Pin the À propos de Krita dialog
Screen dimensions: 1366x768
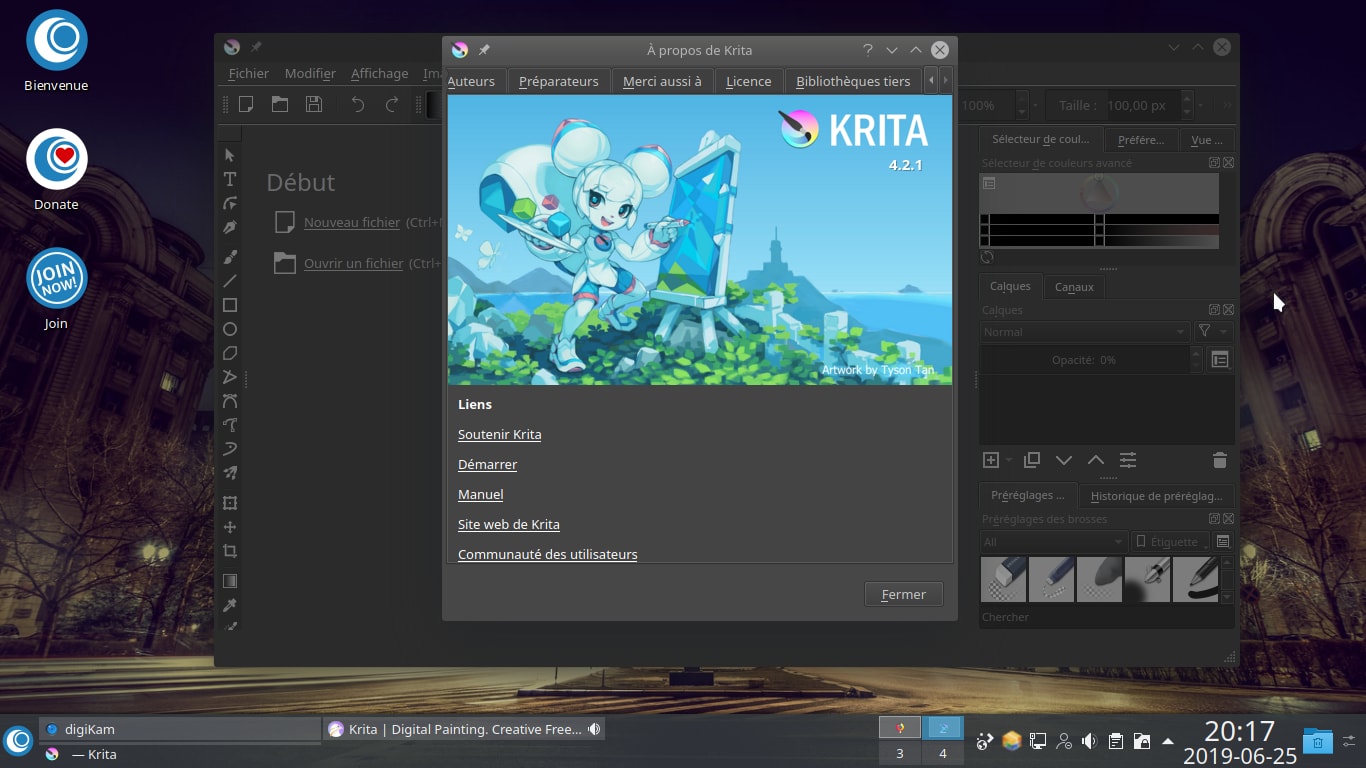[484, 50]
